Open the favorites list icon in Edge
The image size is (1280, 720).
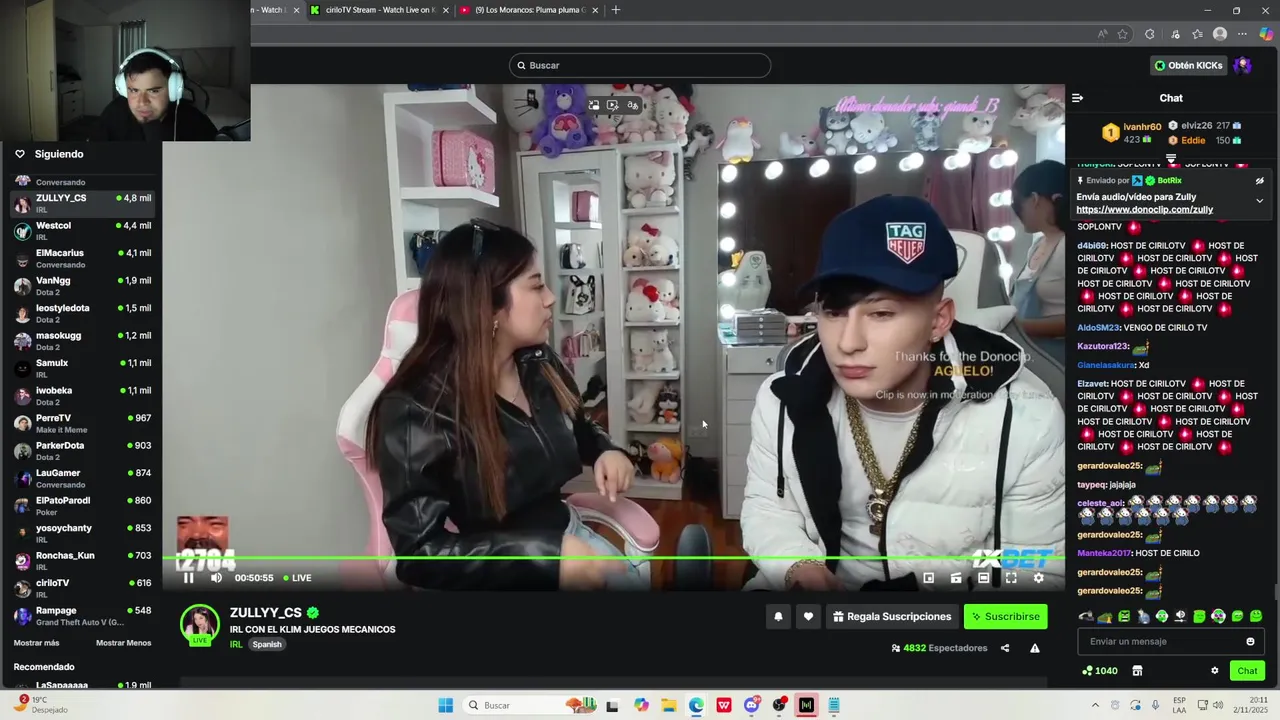[x=1197, y=34]
